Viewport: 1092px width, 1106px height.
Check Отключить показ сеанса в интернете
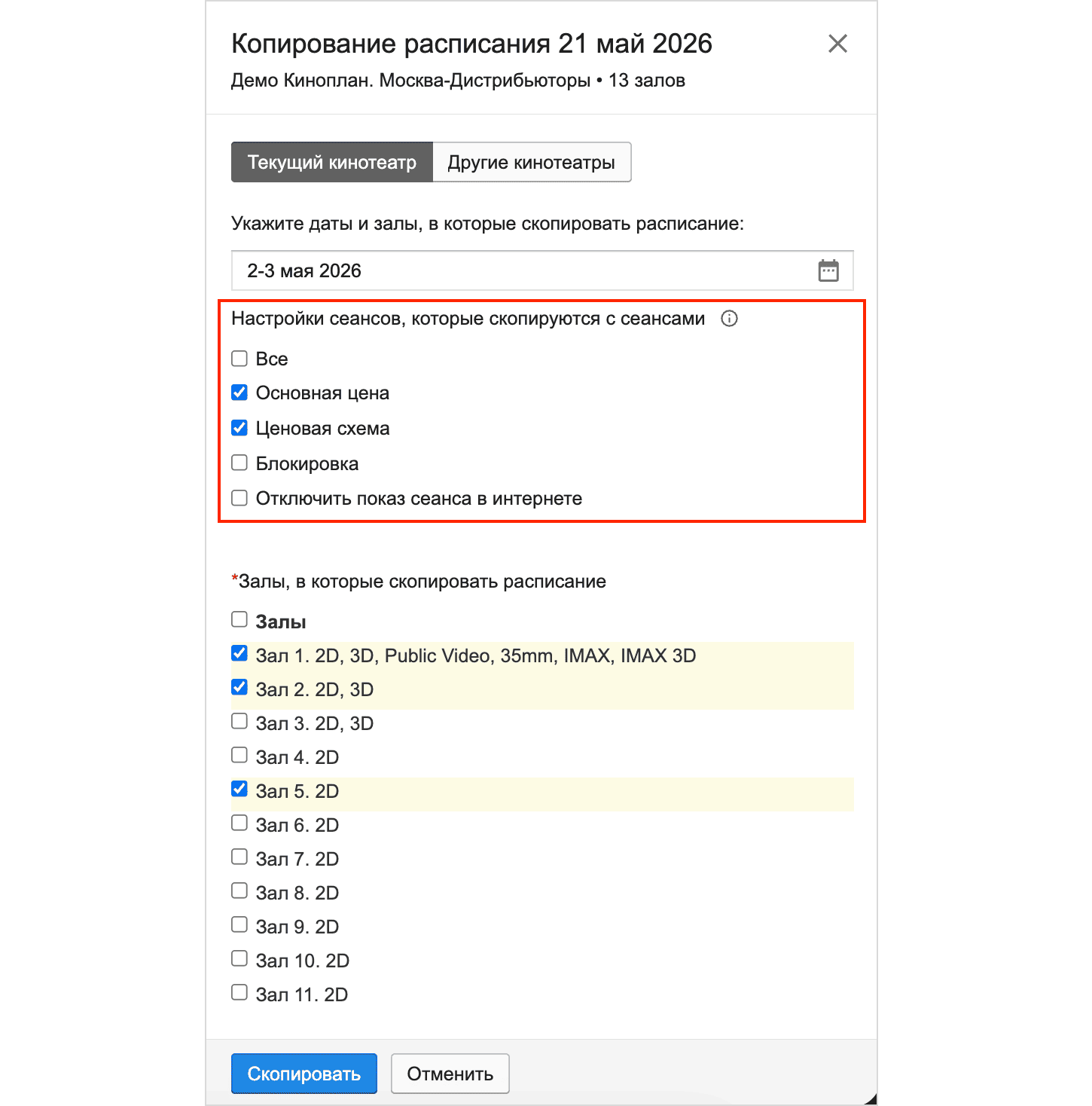[239, 497]
